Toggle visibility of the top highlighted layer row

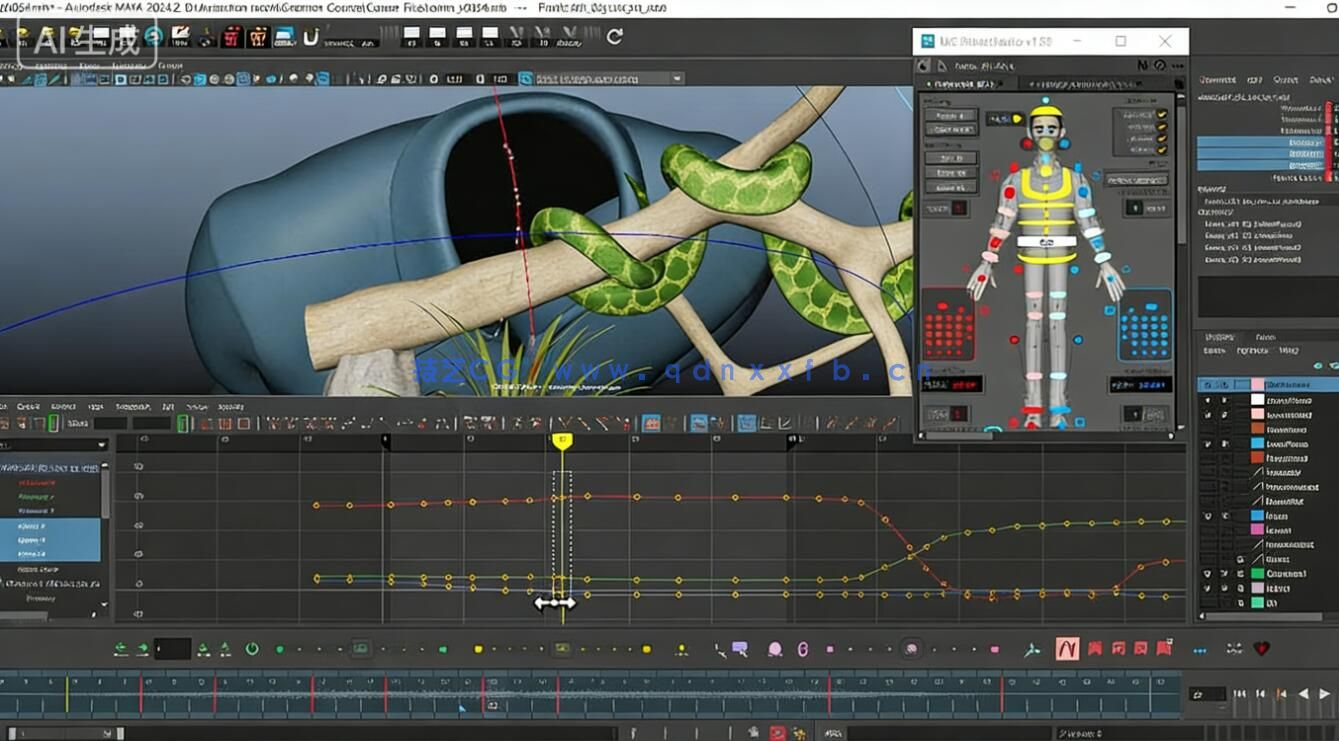pos(1208,385)
